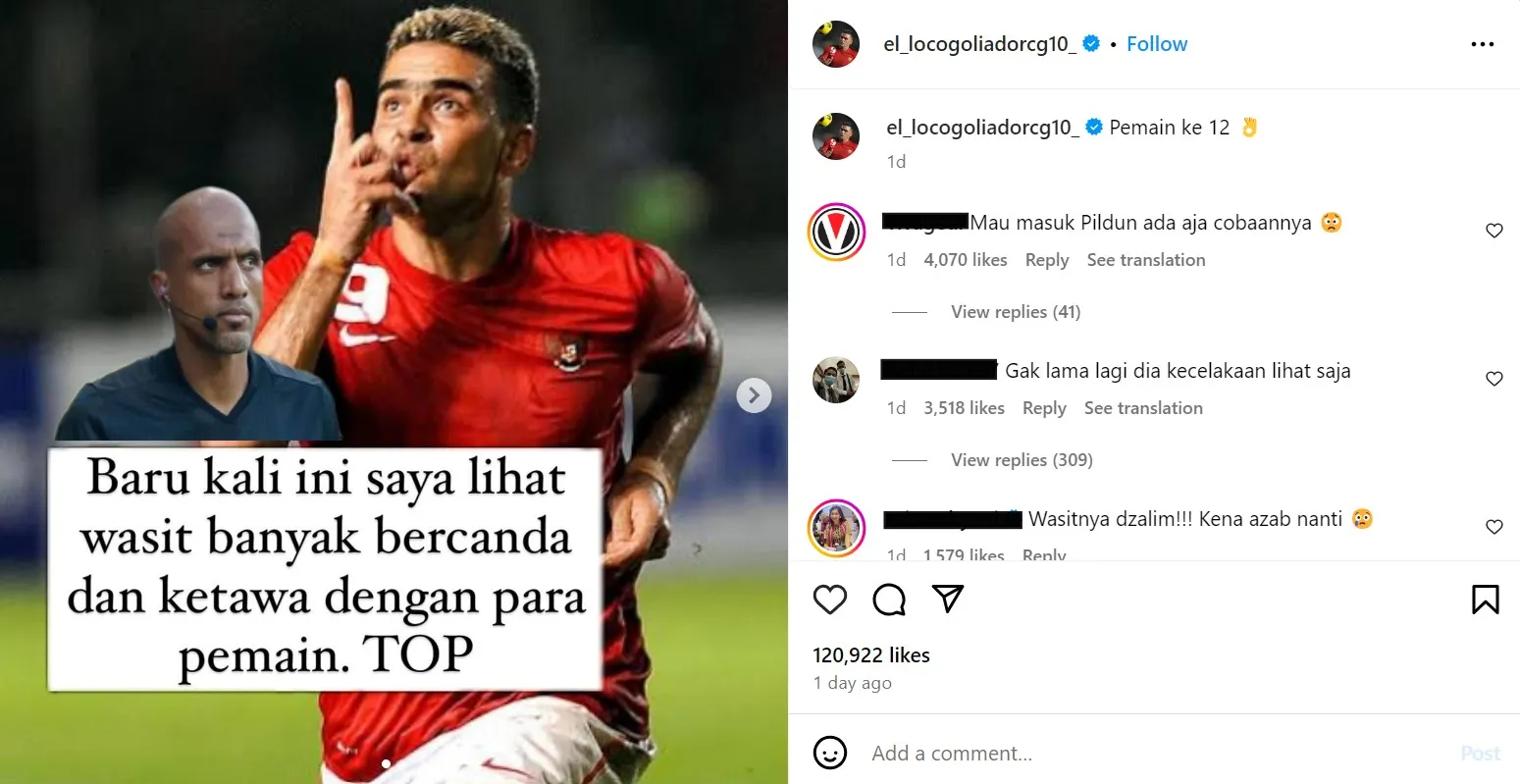
Task: Like the 'Wasitnya dzalim' comment
Action: click(1494, 527)
